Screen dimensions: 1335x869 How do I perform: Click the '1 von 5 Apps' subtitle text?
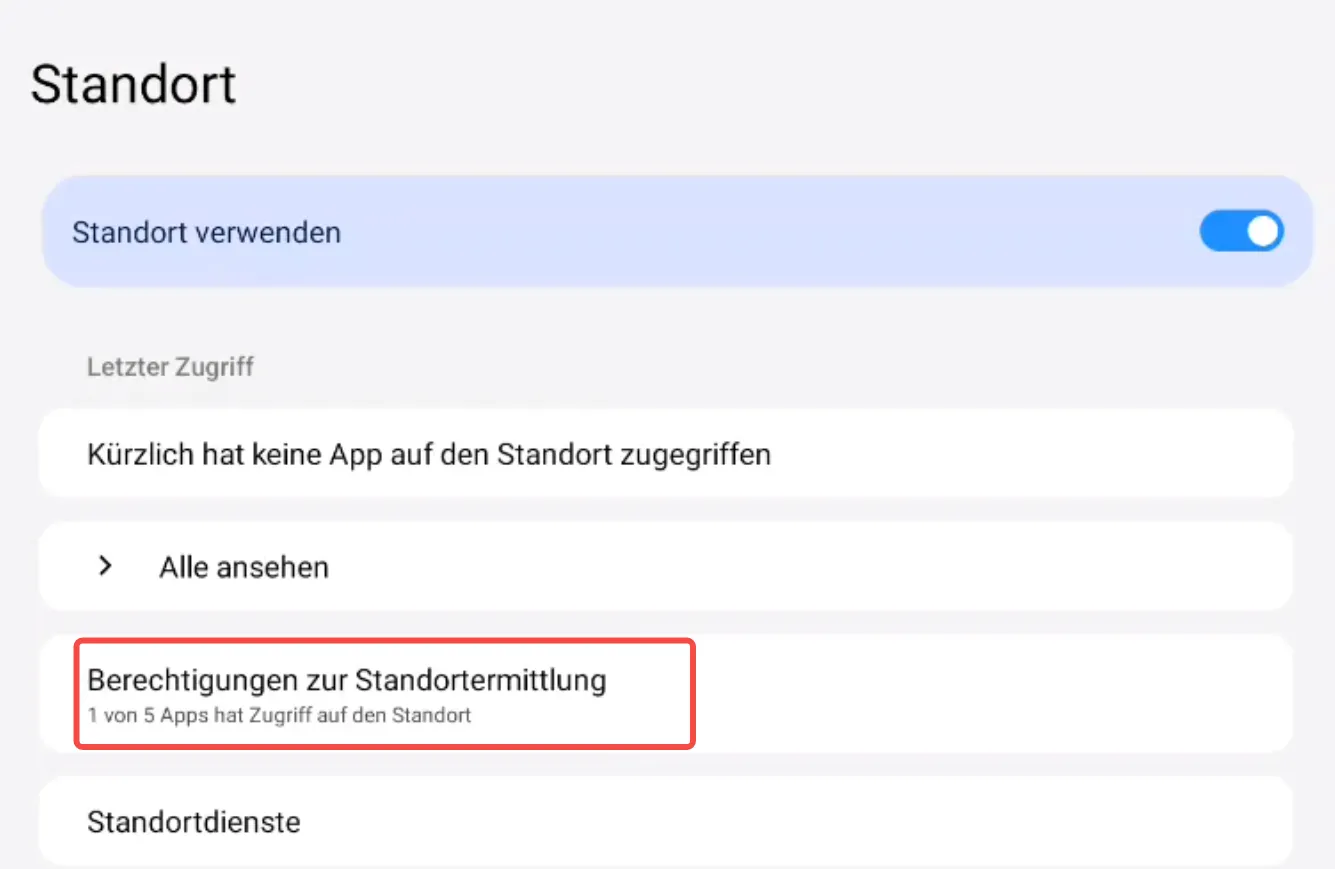pyautogui.click(x=279, y=716)
